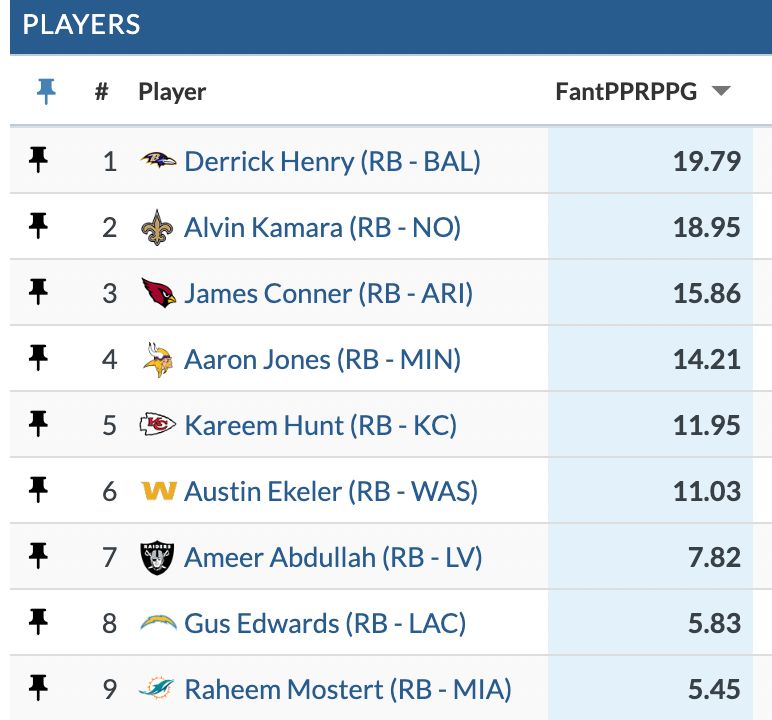Click the Minnesota Vikings logo
772x720 pixels.
tap(158, 360)
